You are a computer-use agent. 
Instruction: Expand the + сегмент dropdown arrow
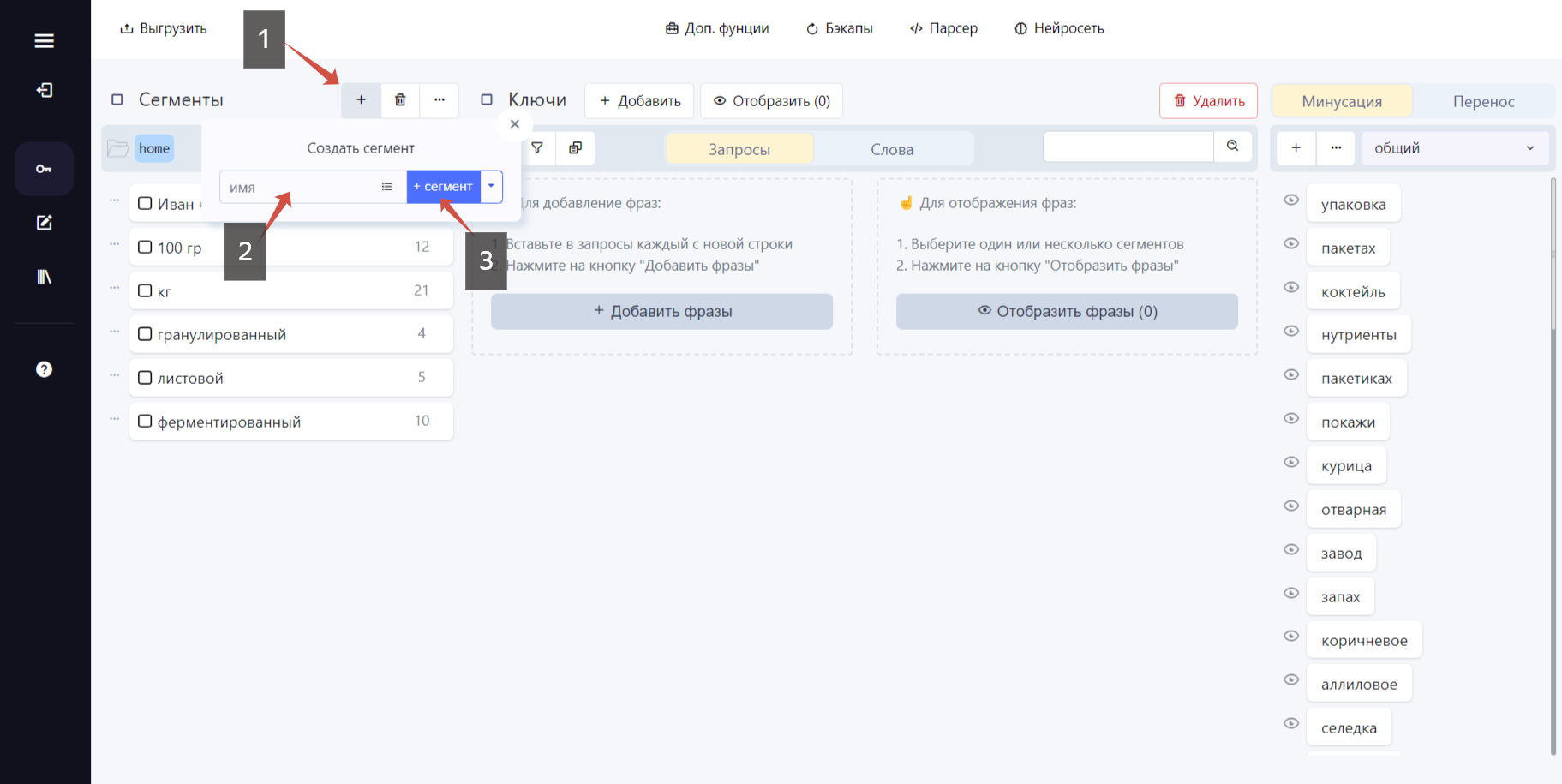[x=491, y=186]
